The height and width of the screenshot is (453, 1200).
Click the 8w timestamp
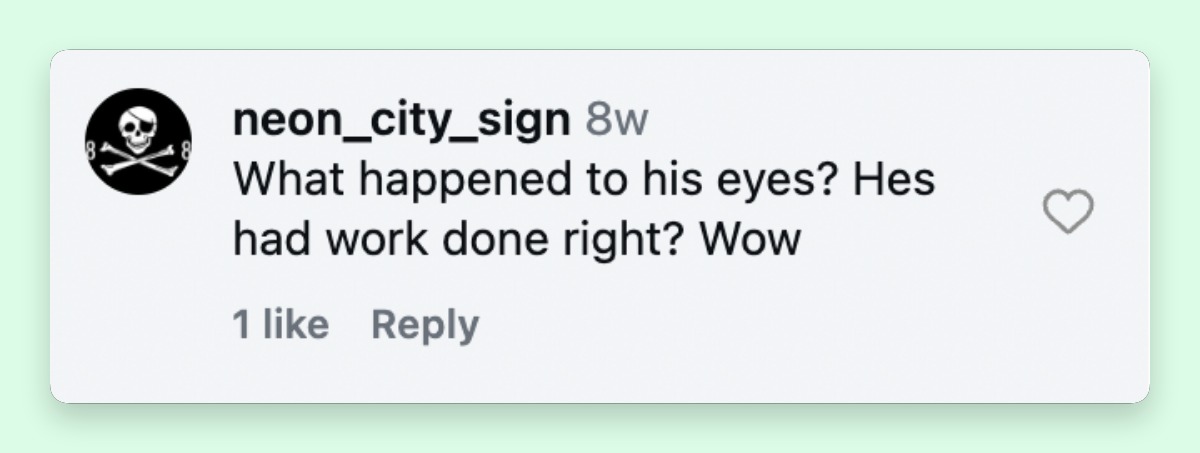[x=616, y=121]
